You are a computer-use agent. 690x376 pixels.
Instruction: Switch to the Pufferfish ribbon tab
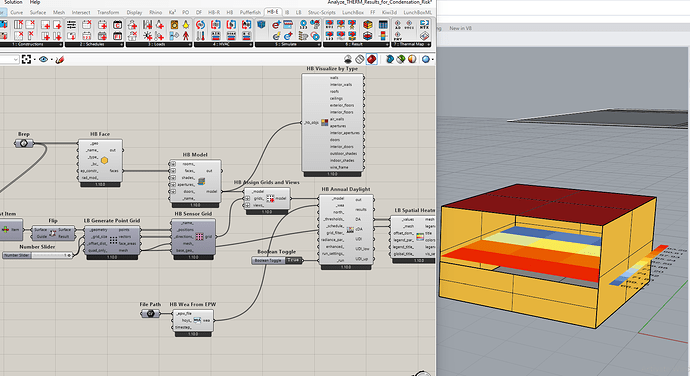(250, 12)
